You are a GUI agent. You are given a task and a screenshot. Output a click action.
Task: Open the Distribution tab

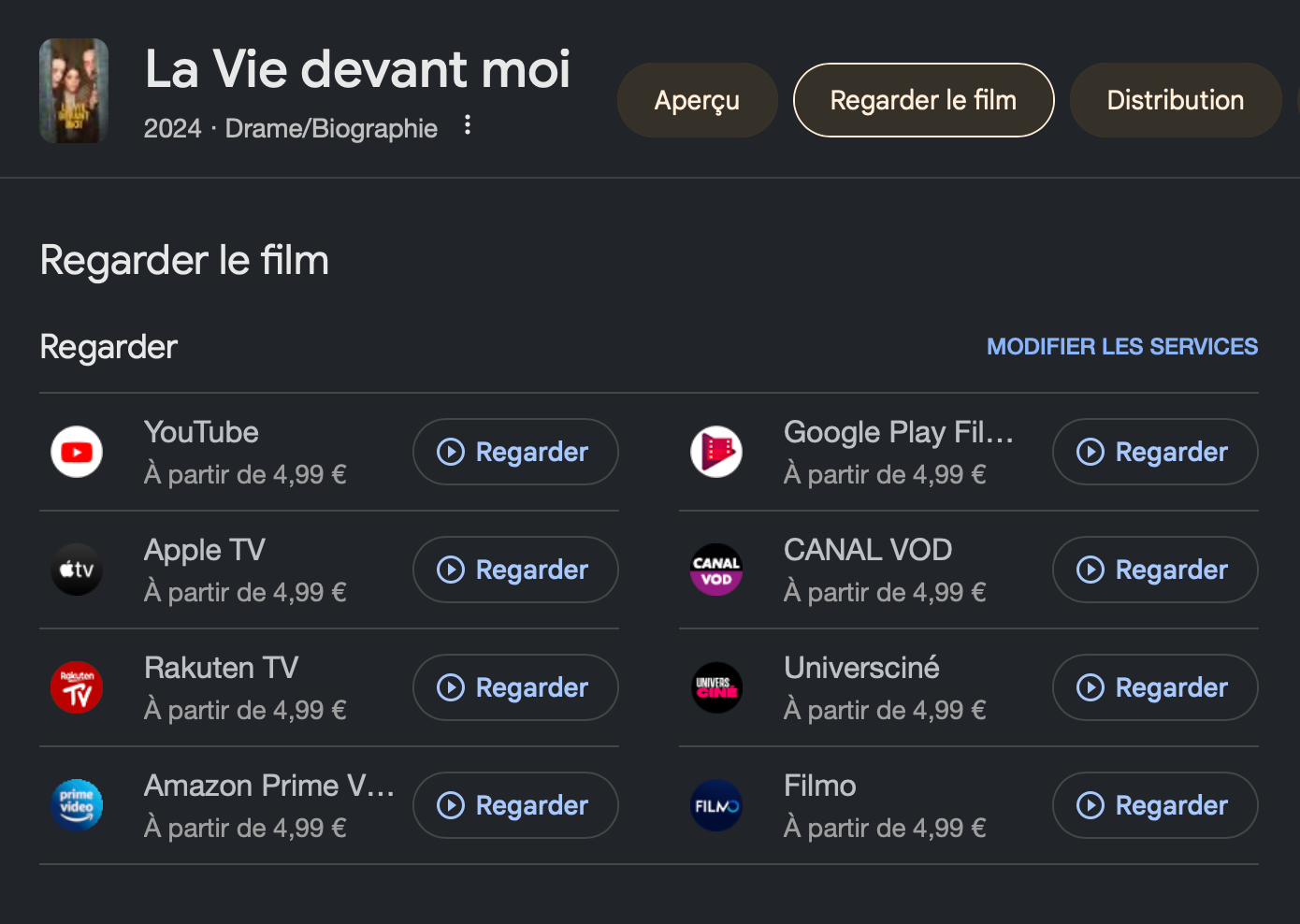[x=1175, y=100]
